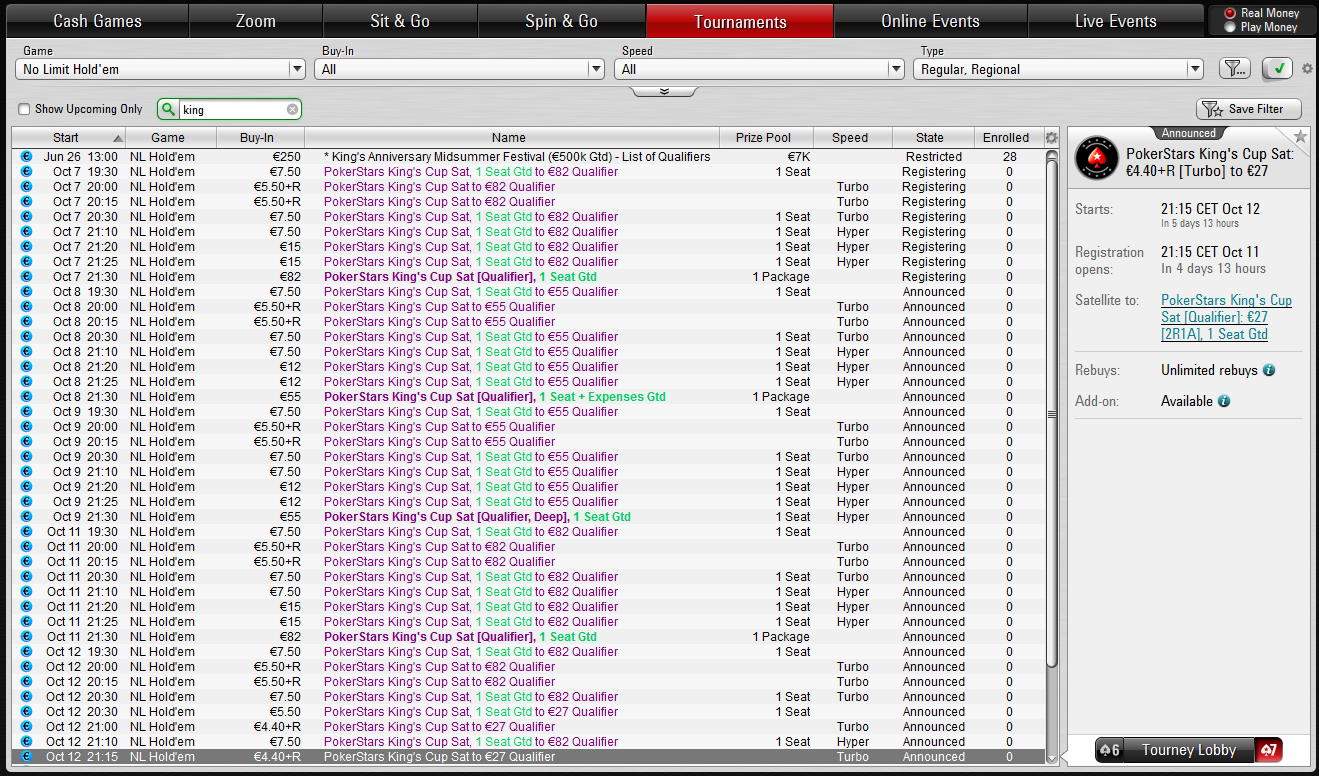
Task: Expand the additional filters chevron below Speed
Action: 663,92
